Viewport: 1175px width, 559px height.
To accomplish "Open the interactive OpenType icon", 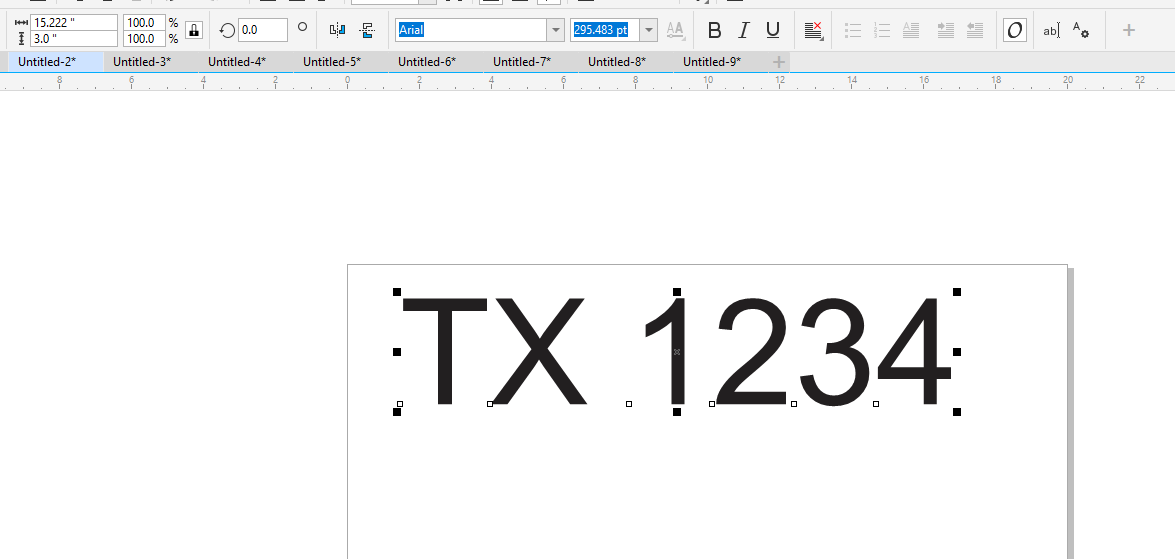I will (1015, 30).
